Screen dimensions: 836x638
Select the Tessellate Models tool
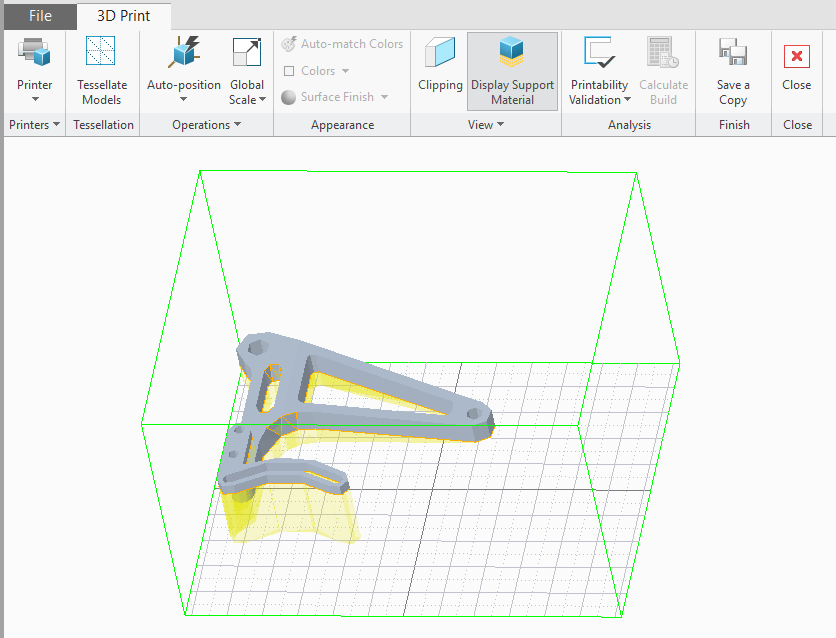[101, 54]
